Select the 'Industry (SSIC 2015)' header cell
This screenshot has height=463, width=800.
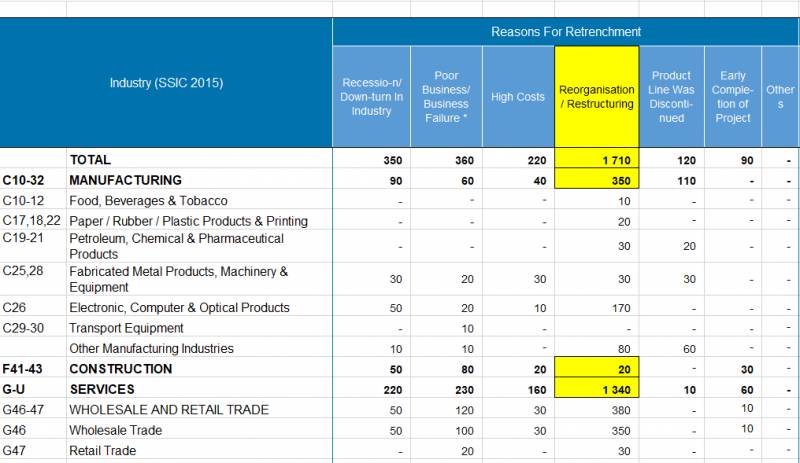tap(166, 83)
